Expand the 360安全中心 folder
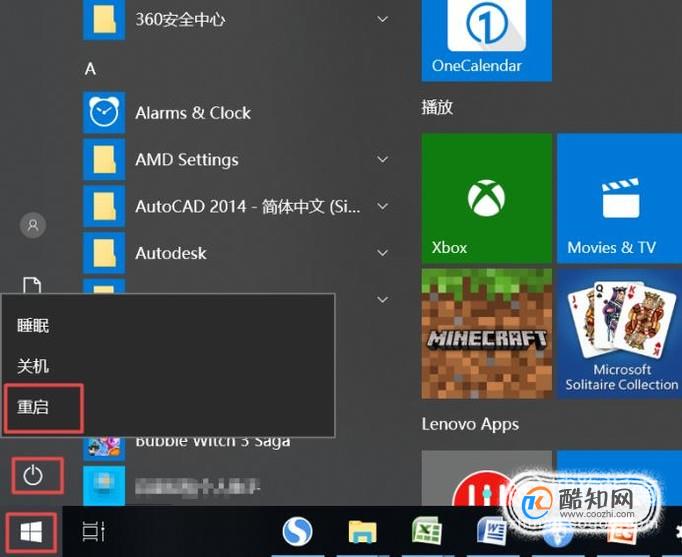The image size is (682, 557). click(383, 19)
